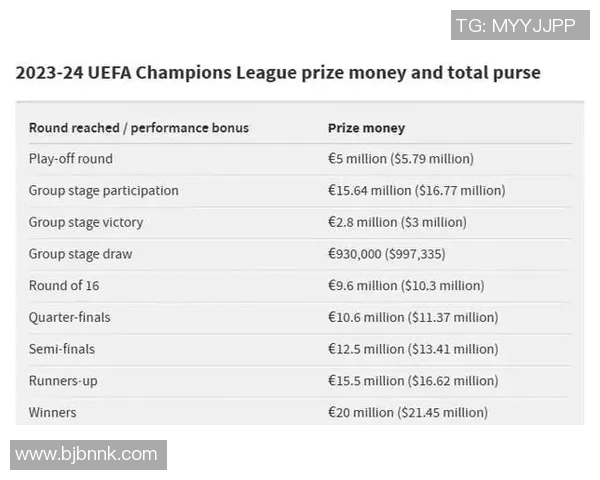600x480 pixels.
Task: Click the Winners row label
Action: point(53,412)
